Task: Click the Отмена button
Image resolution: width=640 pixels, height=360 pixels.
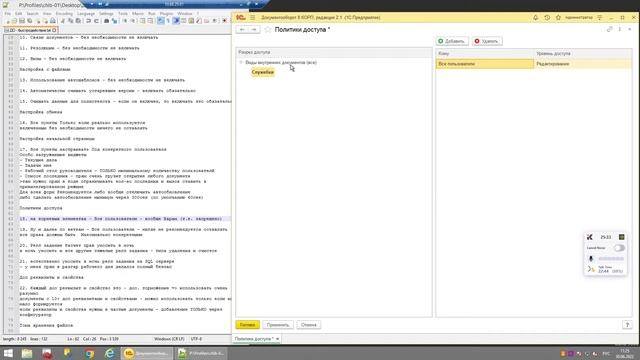Action: (309, 325)
